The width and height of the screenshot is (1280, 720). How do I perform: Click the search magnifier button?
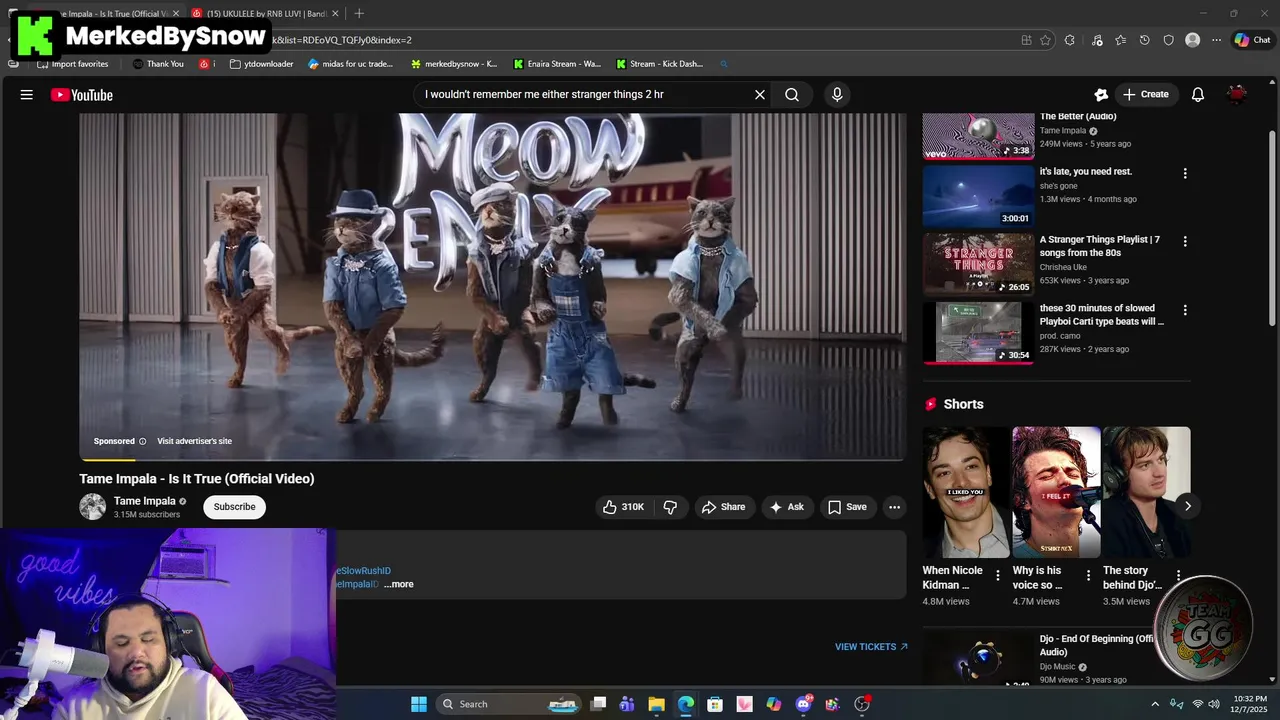(792, 95)
